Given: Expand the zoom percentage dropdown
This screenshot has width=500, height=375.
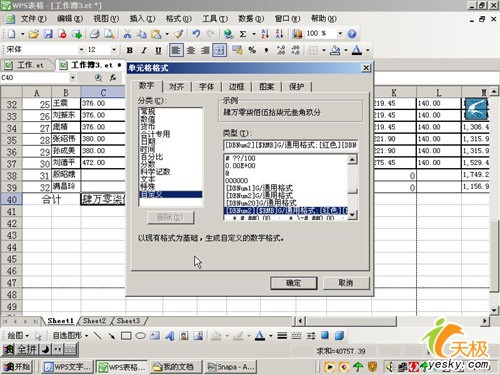Looking at the screenshot, I should click(x=340, y=33).
